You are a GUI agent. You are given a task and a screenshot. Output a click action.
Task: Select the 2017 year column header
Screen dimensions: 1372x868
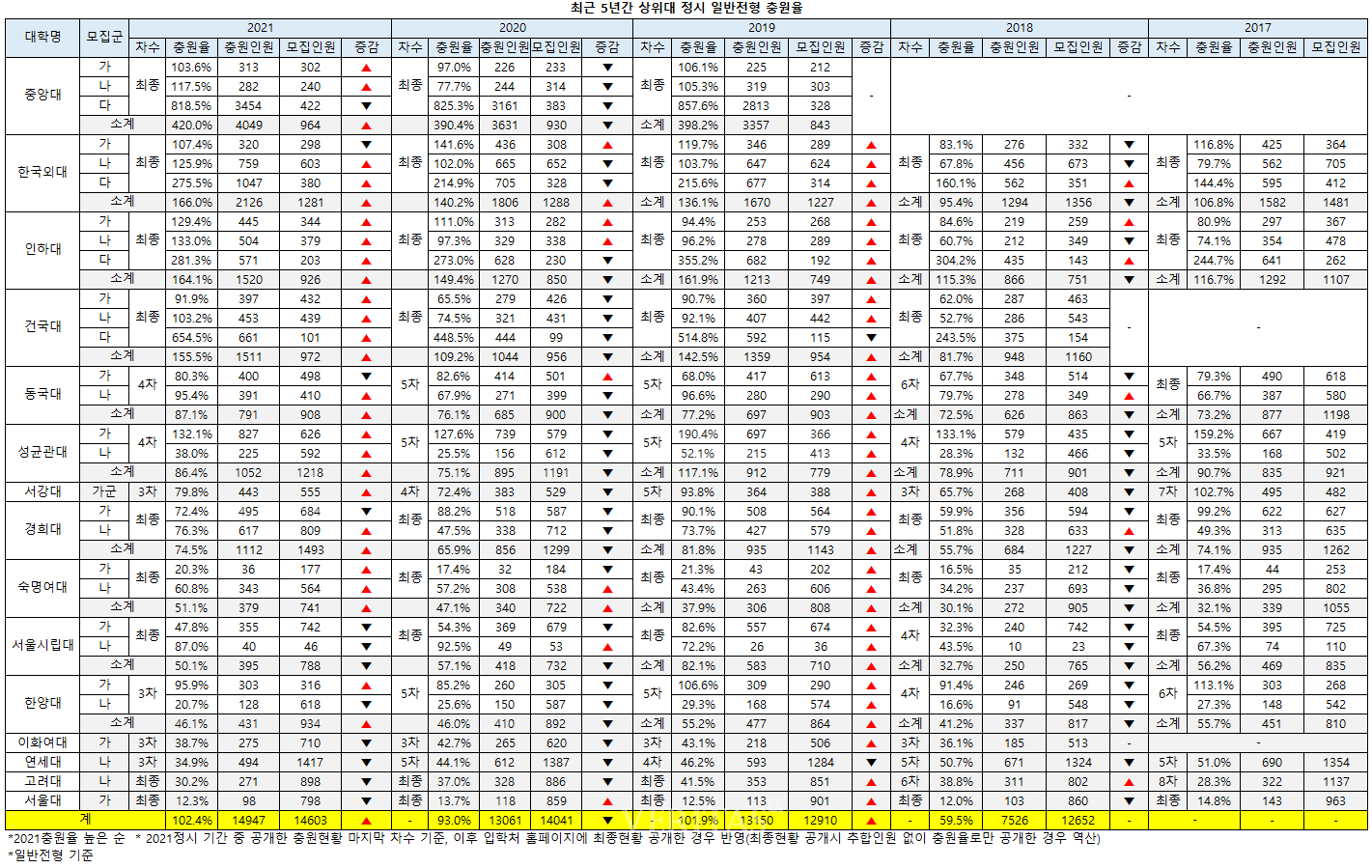click(x=1257, y=28)
